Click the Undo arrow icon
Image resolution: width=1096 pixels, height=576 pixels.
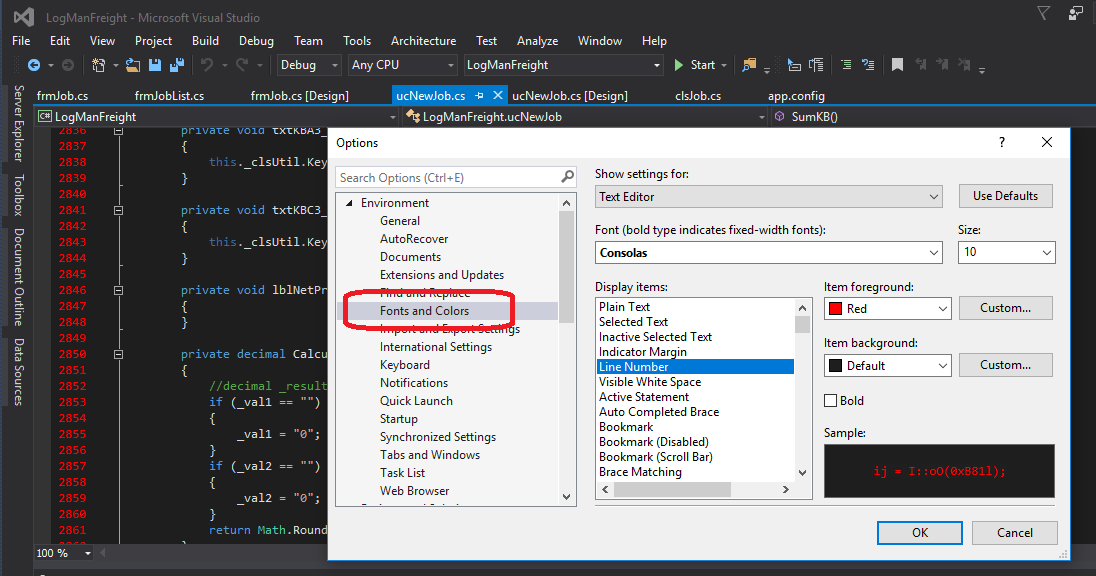click(x=207, y=65)
